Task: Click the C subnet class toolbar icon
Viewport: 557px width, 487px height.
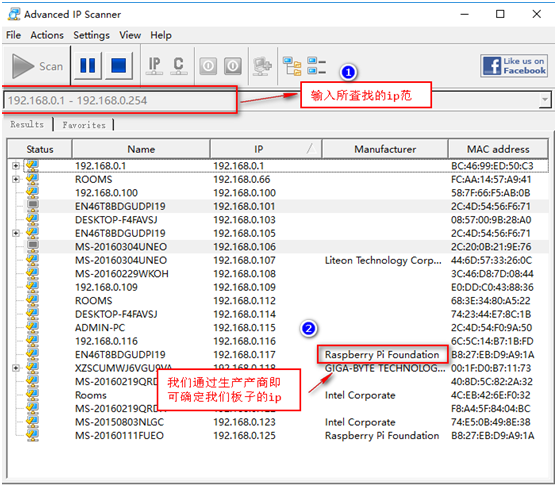Action: click(179, 66)
